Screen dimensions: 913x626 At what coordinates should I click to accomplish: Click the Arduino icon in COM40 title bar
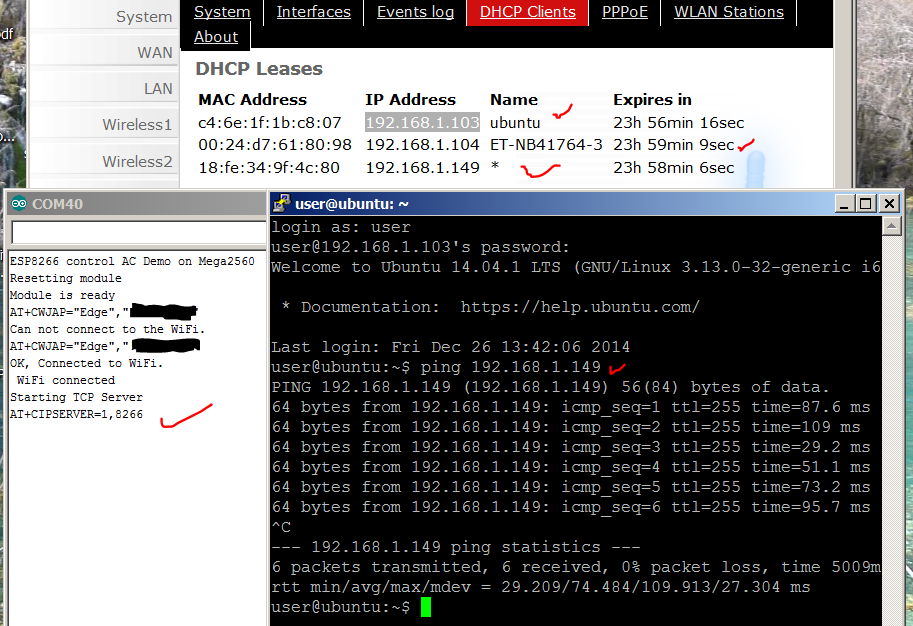coord(19,204)
